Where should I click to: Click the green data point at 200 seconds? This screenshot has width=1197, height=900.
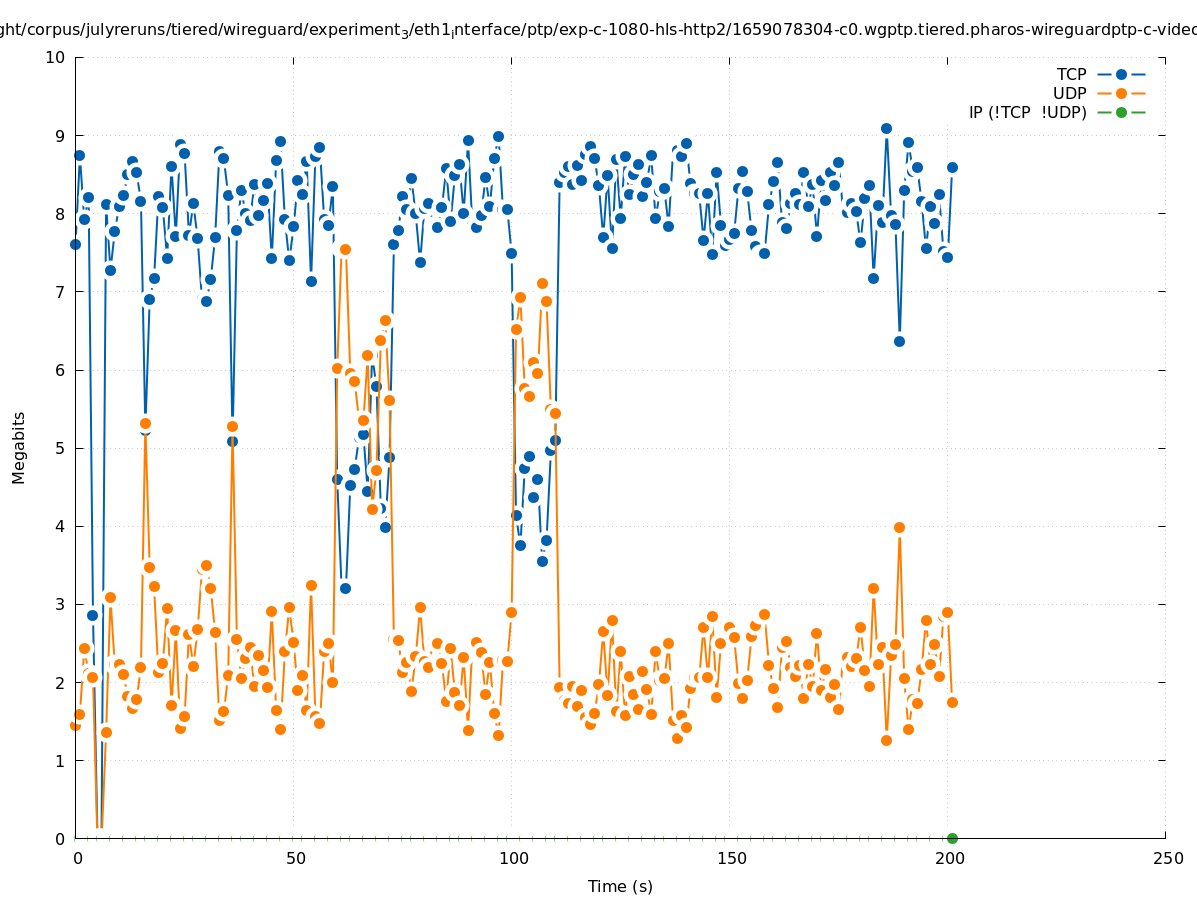click(952, 838)
